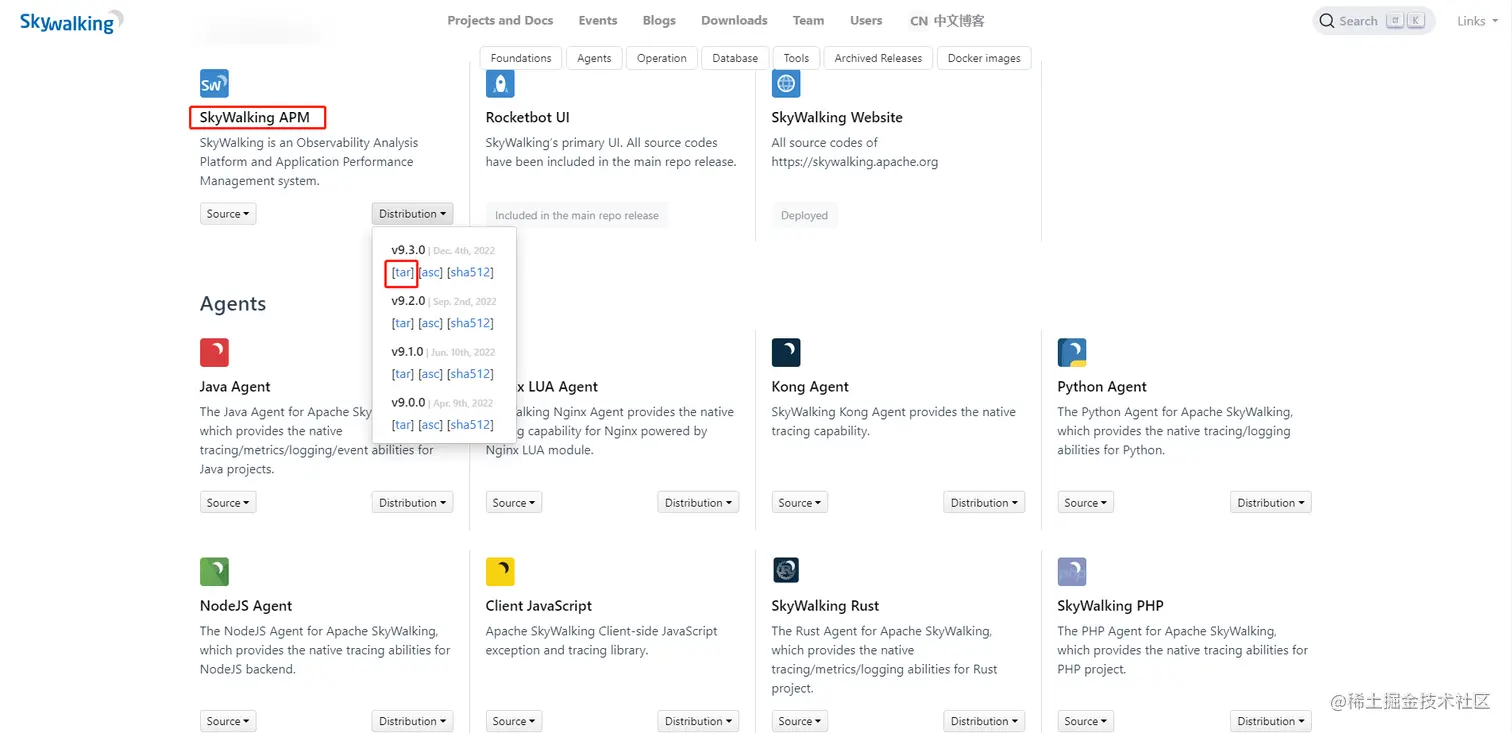Open Source dropdown under SkyWalking PHP

click(x=1086, y=721)
